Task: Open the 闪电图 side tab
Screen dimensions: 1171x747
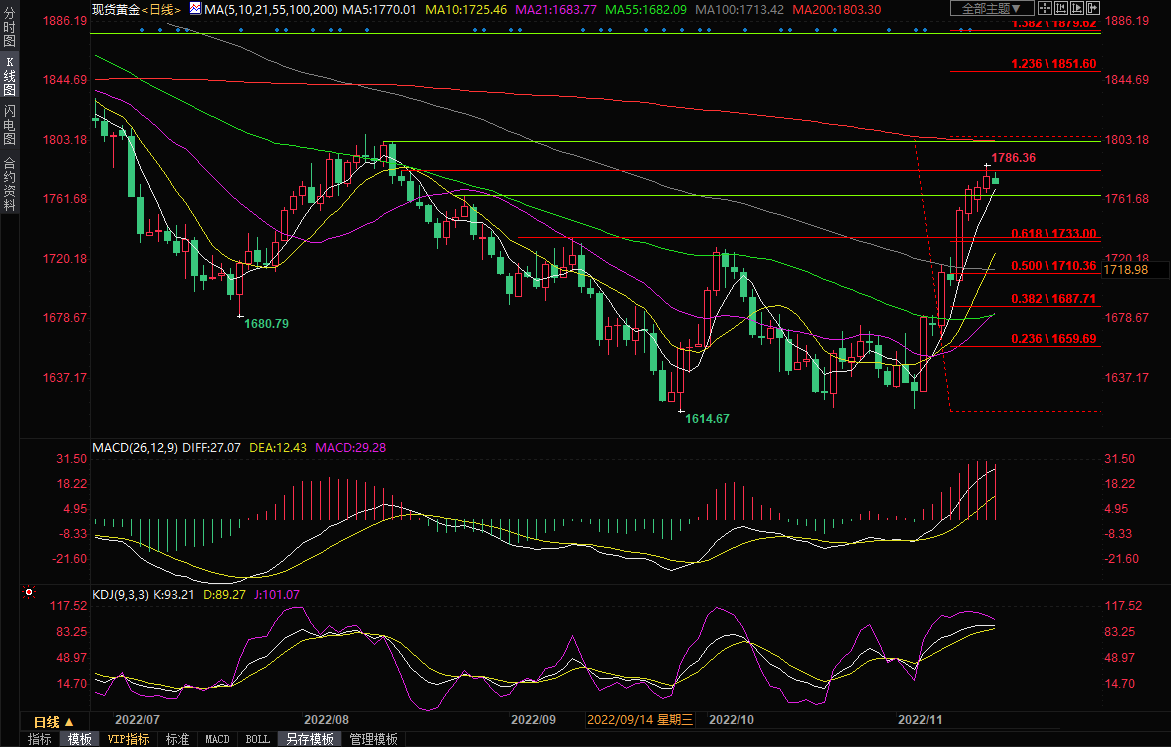Action: tap(9, 122)
